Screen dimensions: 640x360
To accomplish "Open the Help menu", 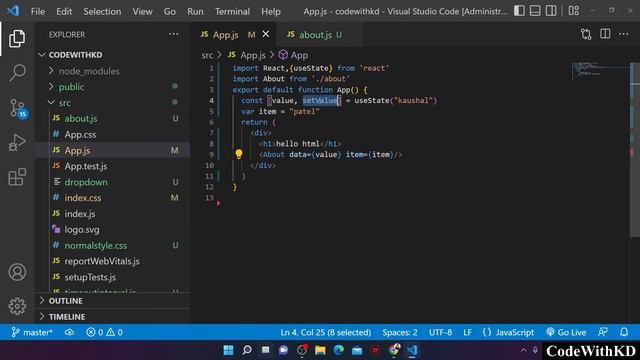I will (271, 11).
